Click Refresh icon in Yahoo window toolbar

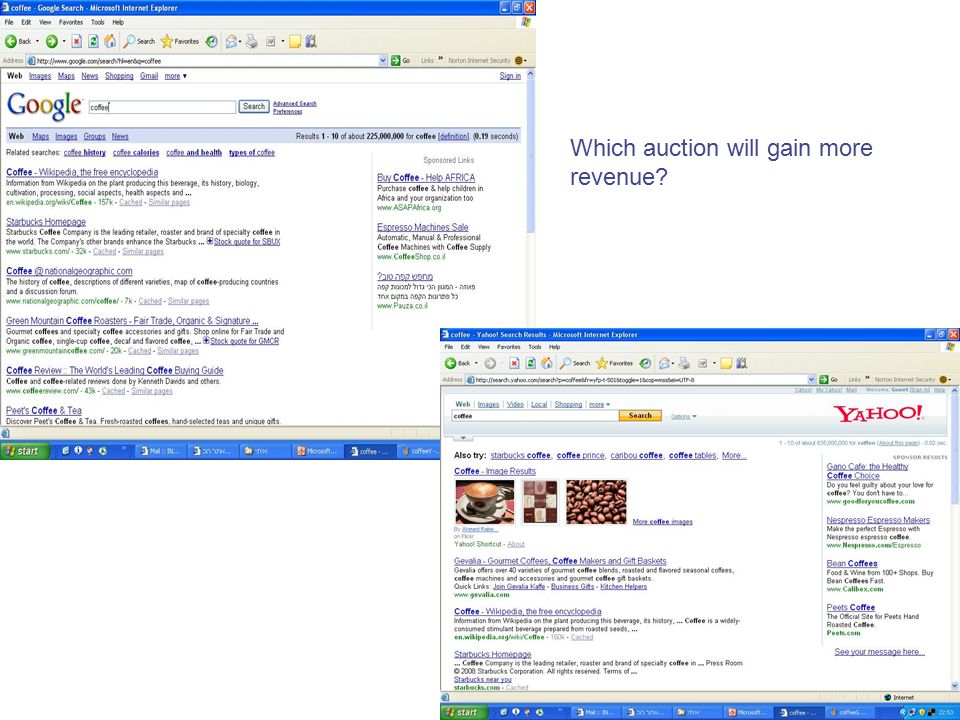(x=530, y=363)
